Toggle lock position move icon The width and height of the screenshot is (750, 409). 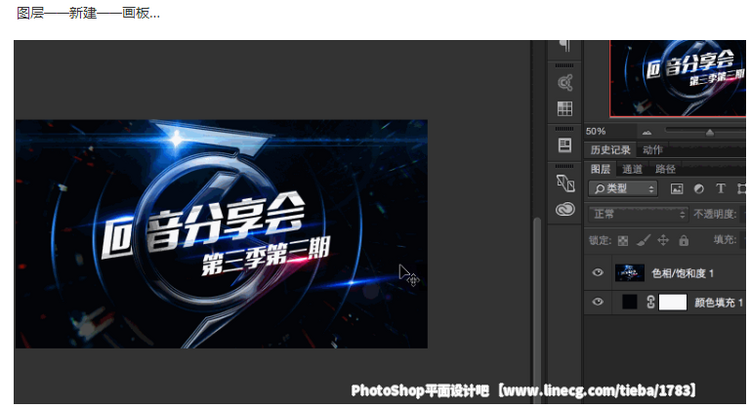coord(663,240)
